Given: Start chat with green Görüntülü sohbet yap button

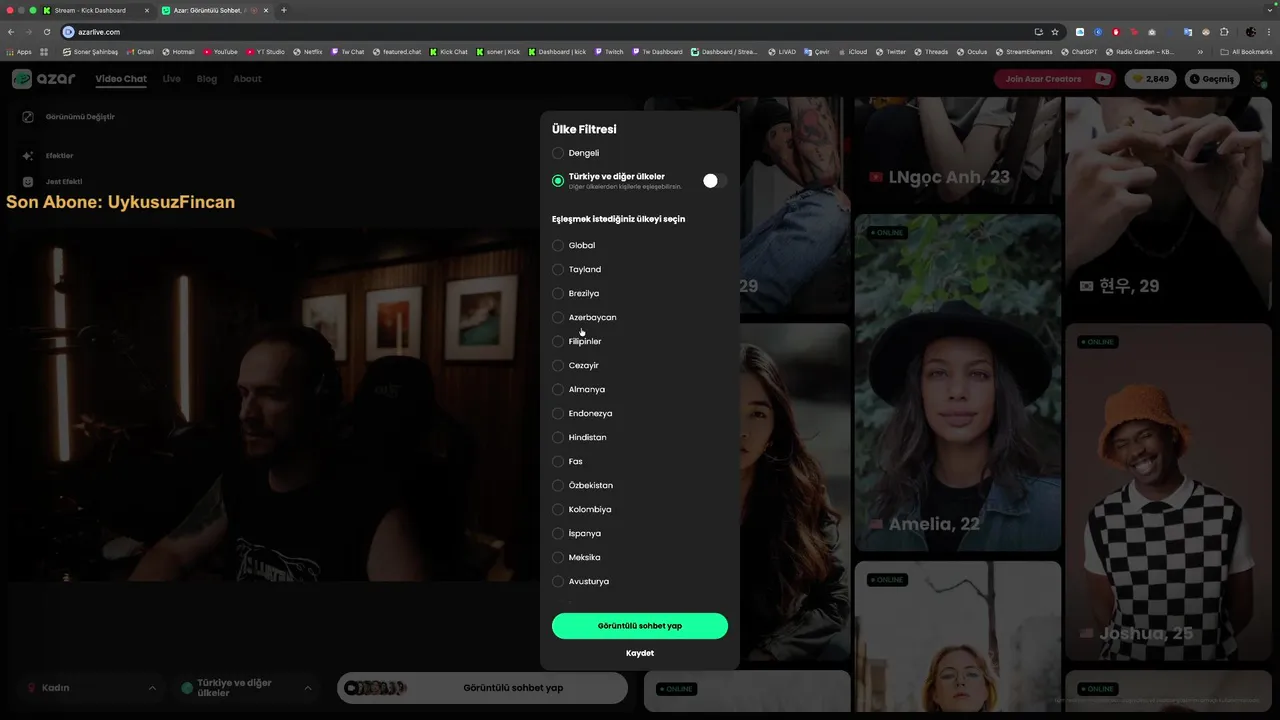Looking at the screenshot, I should pos(640,626).
